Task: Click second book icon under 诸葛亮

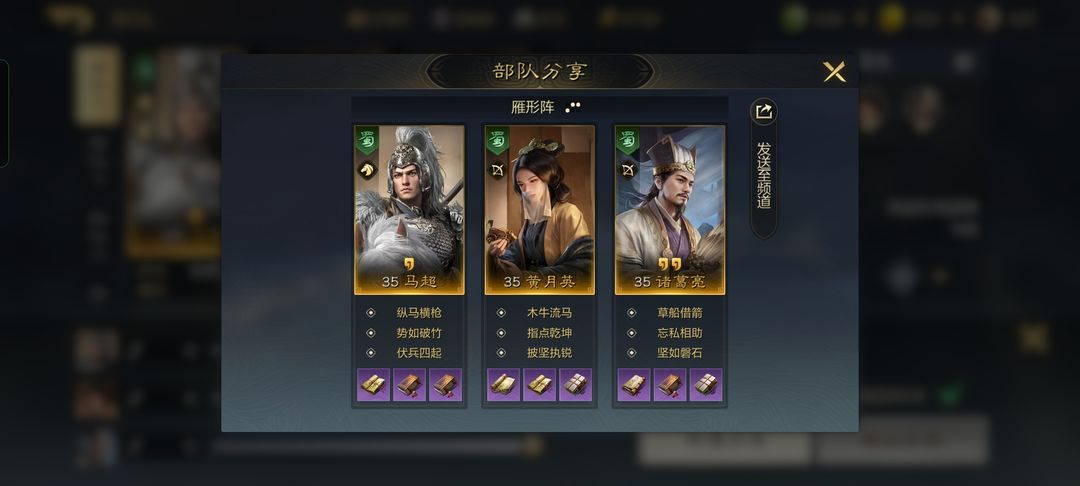Action: (x=669, y=385)
